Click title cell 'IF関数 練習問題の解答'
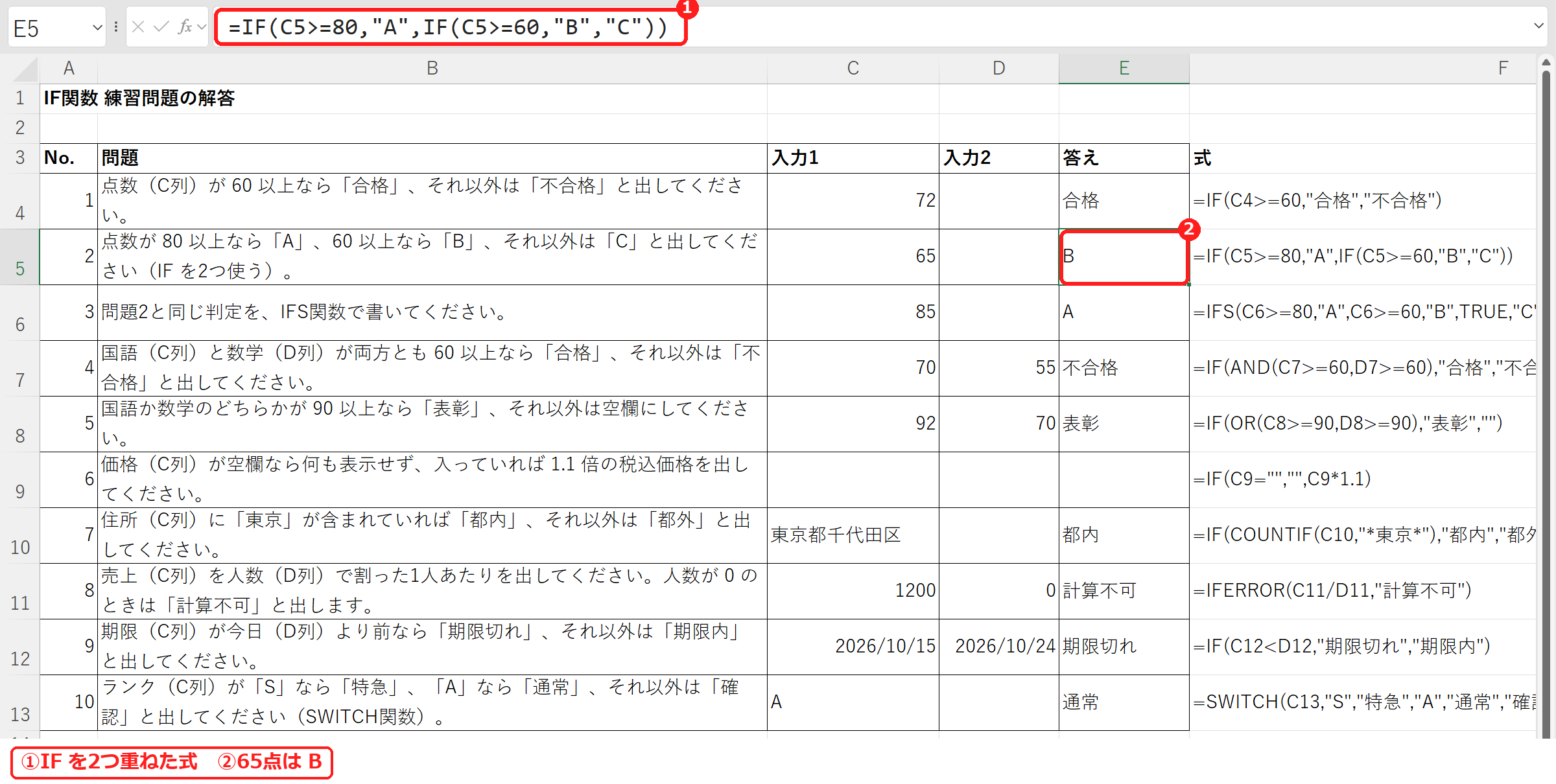The height and width of the screenshot is (784, 1556). coord(139,98)
